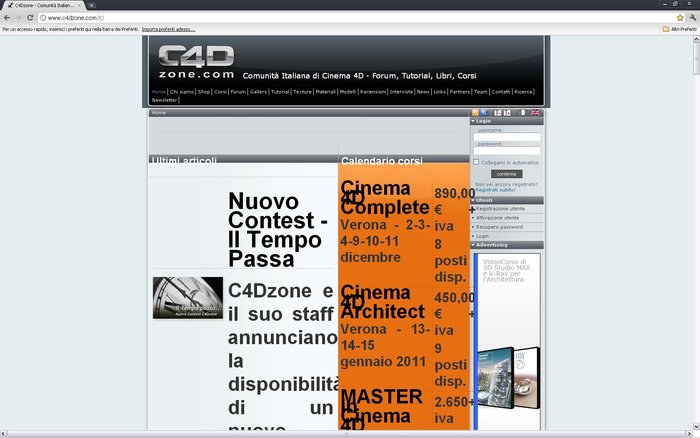
Task: Bookmark this page with the star icon
Action: click(x=680, y=18)
